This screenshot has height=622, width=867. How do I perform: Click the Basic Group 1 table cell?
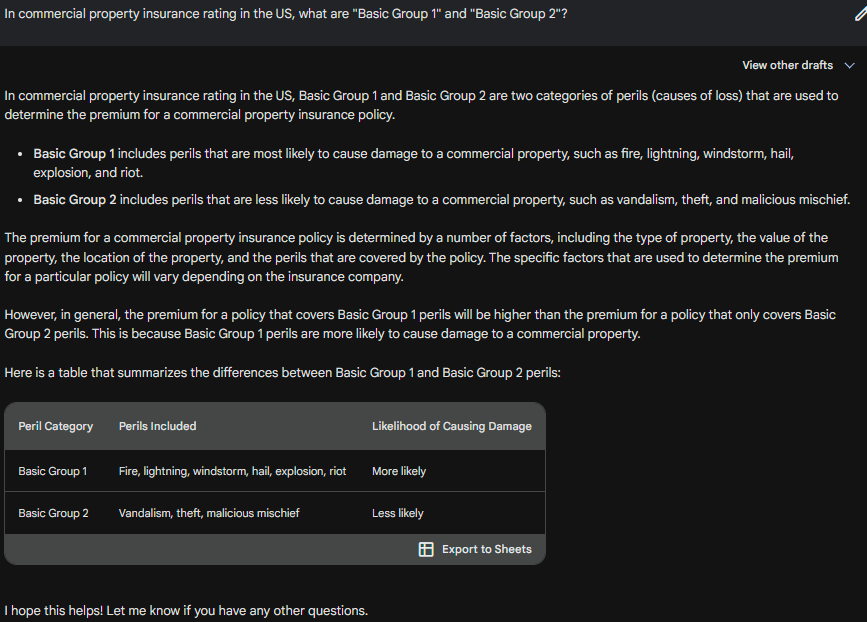53,471
